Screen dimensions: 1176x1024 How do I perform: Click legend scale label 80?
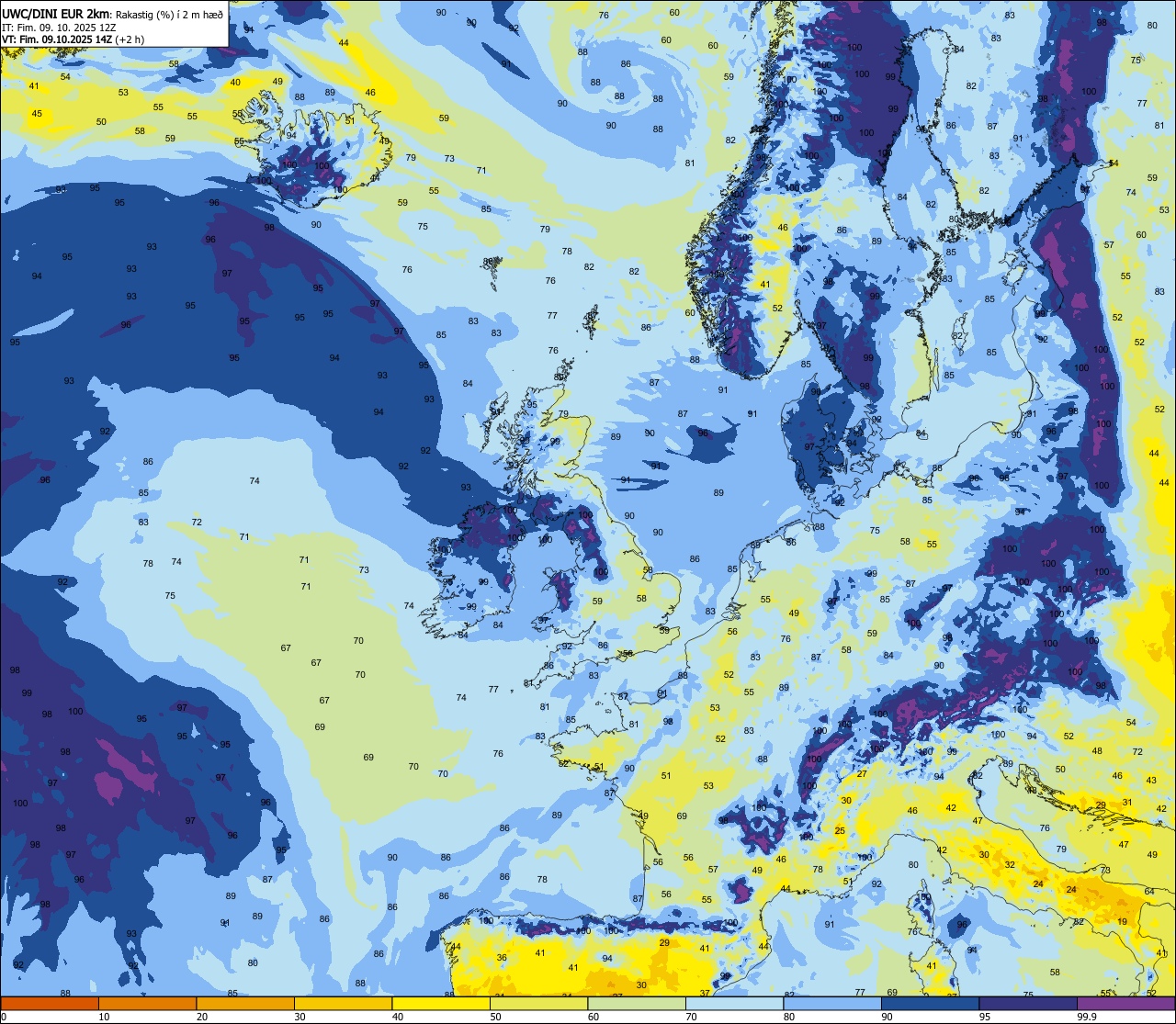[x=788, y=1017]
